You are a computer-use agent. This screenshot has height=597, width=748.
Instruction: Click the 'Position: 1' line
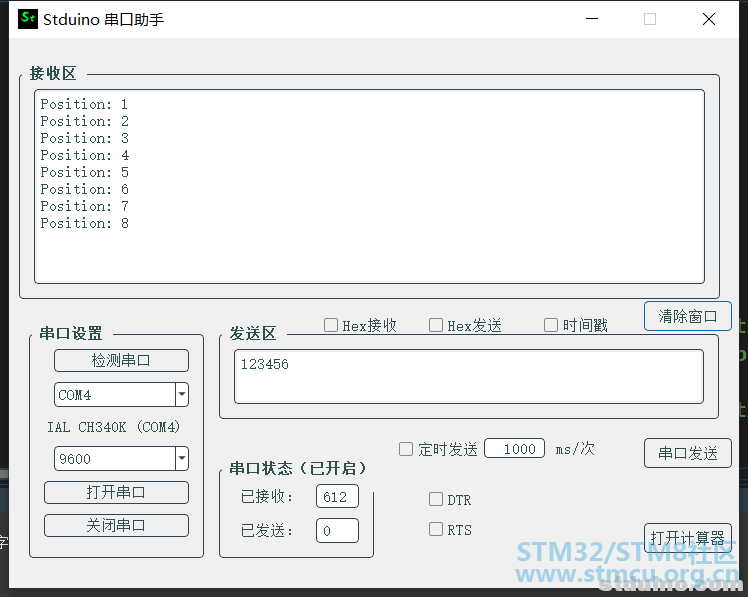click(84, 104)
